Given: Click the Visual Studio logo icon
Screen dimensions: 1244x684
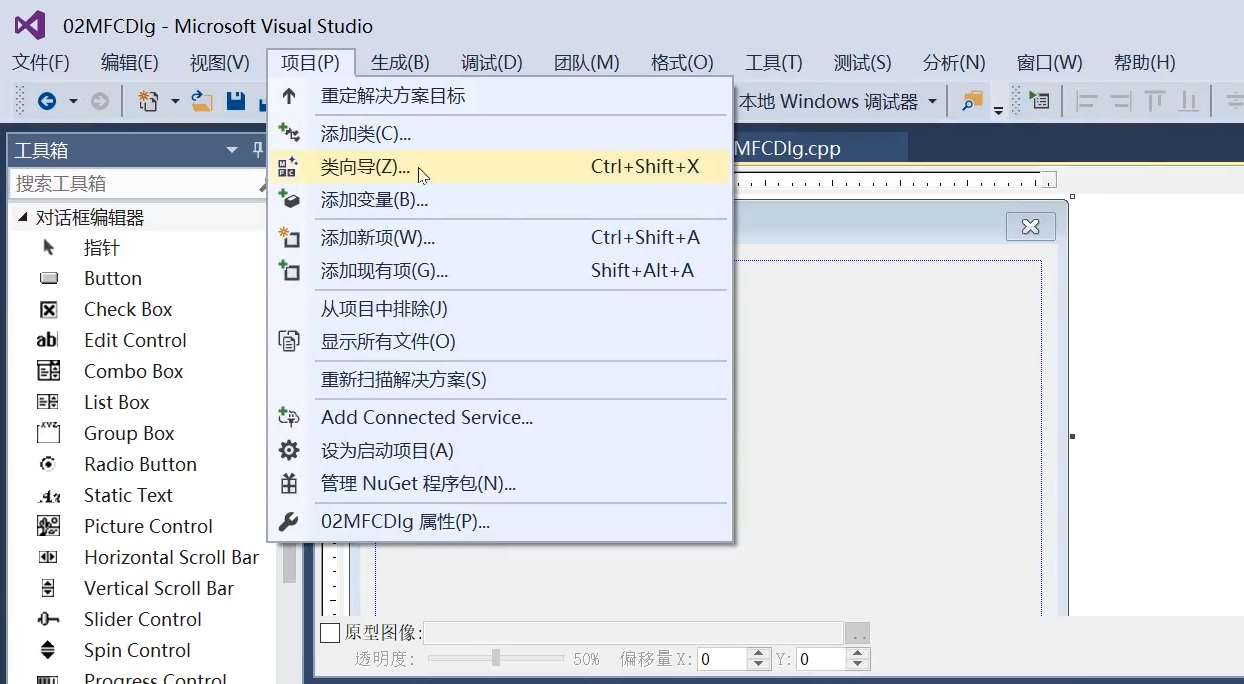Looking at the screenshot, I should [30, 25].
